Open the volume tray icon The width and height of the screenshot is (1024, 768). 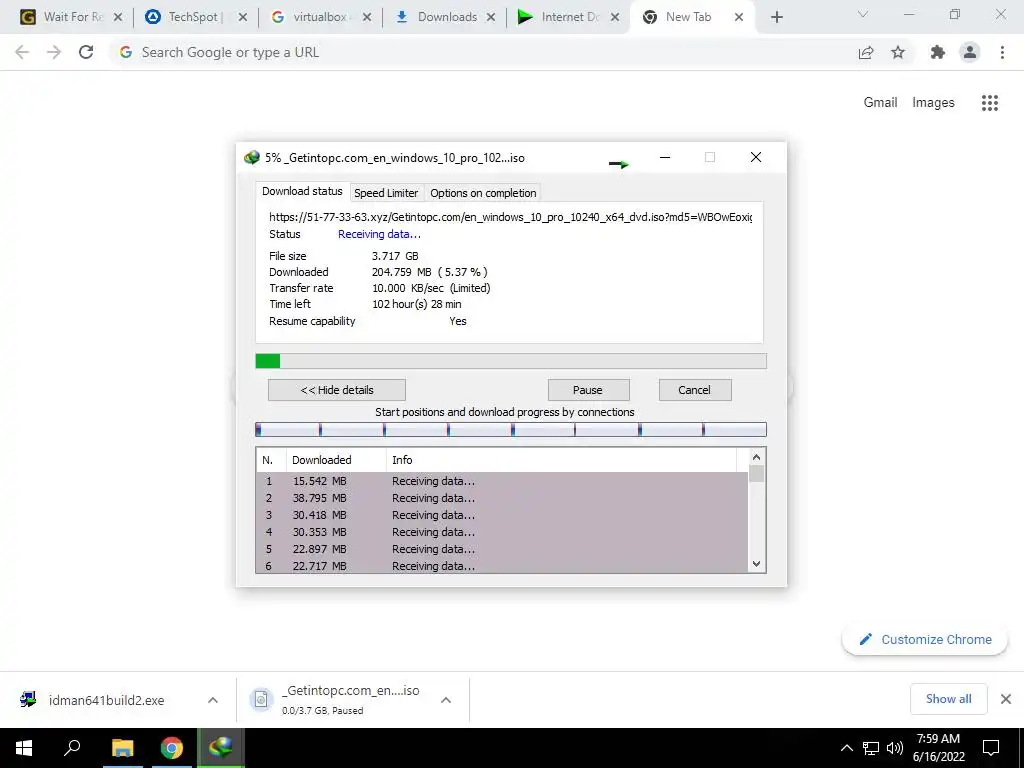(895, 748)
